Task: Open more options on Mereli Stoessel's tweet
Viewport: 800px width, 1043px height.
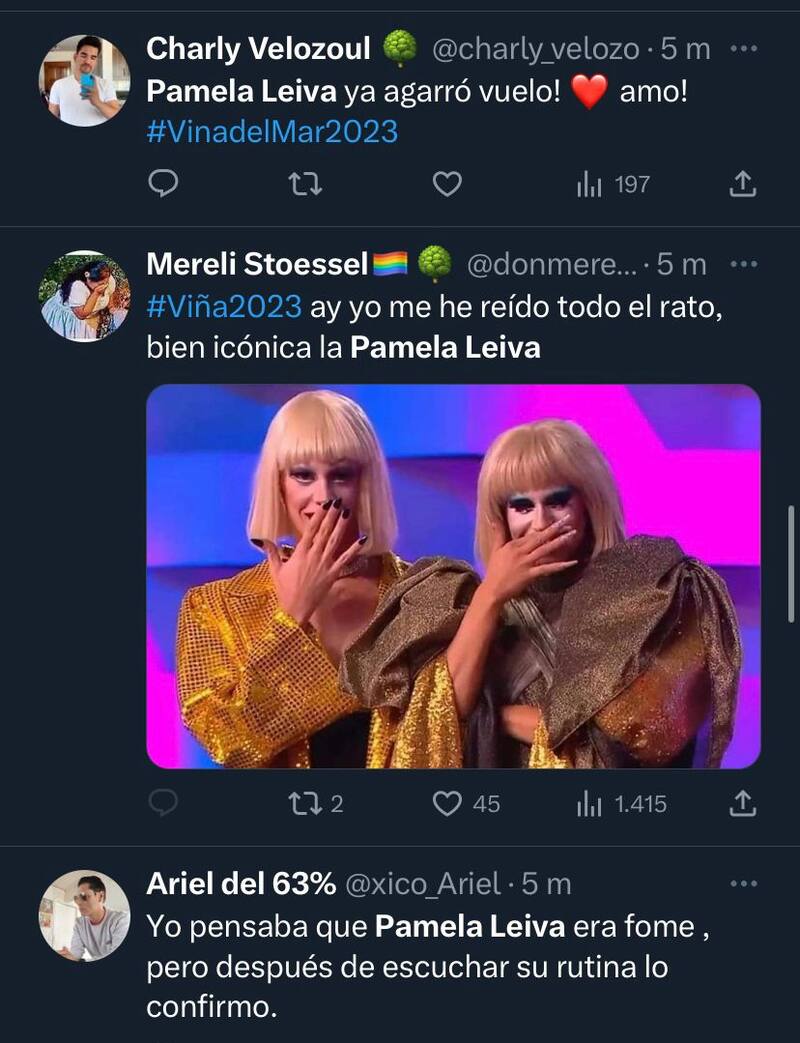Action: pos(744,264)
